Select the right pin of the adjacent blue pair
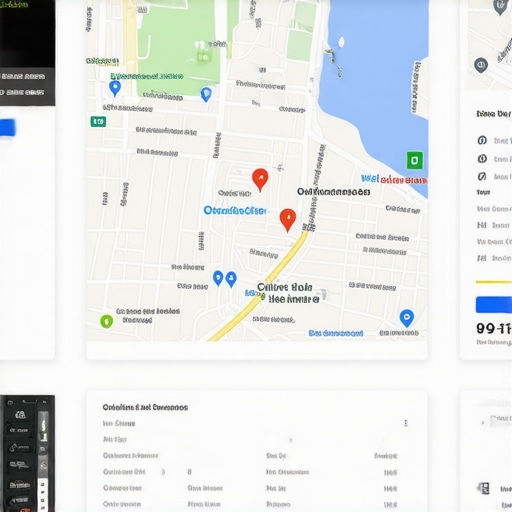The width and height of the screenshot is (512, 512). [x=231, y=279]
